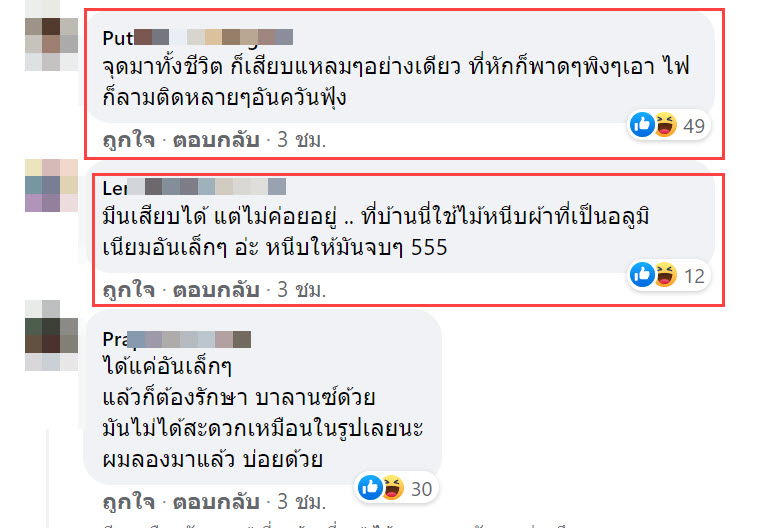Click the laughing emoji icon beside 30
This screenshot has height=528, width=775.
[393, 488]
